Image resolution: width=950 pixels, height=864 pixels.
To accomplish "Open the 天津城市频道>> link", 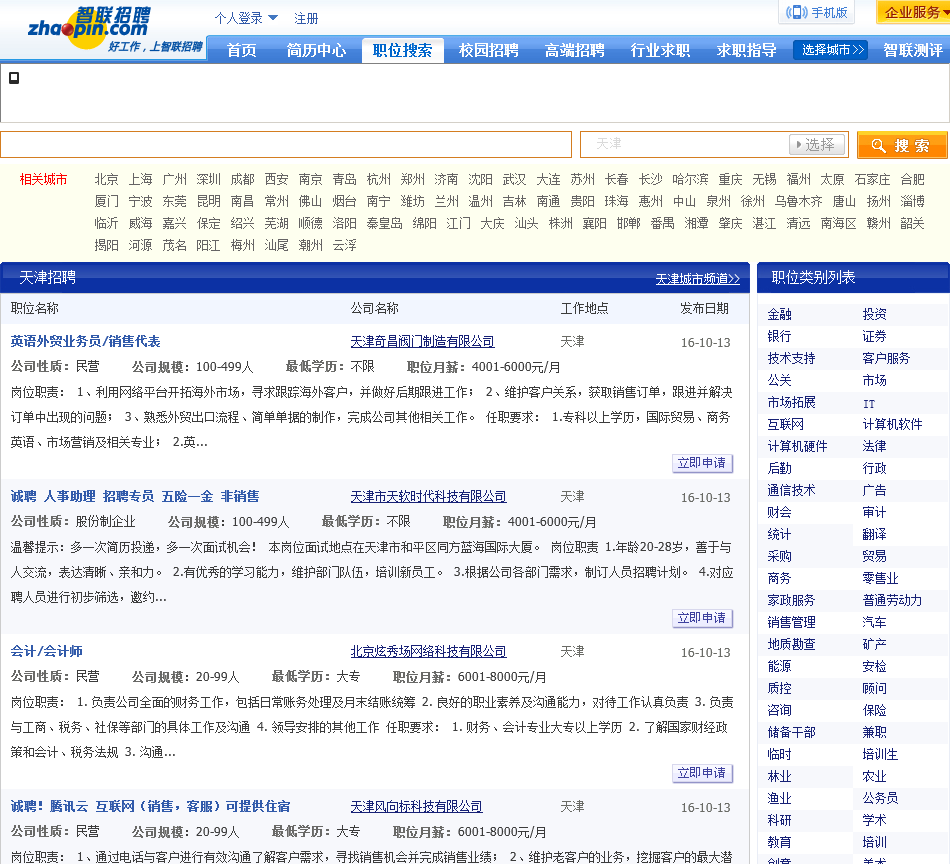I will [697, 279].
